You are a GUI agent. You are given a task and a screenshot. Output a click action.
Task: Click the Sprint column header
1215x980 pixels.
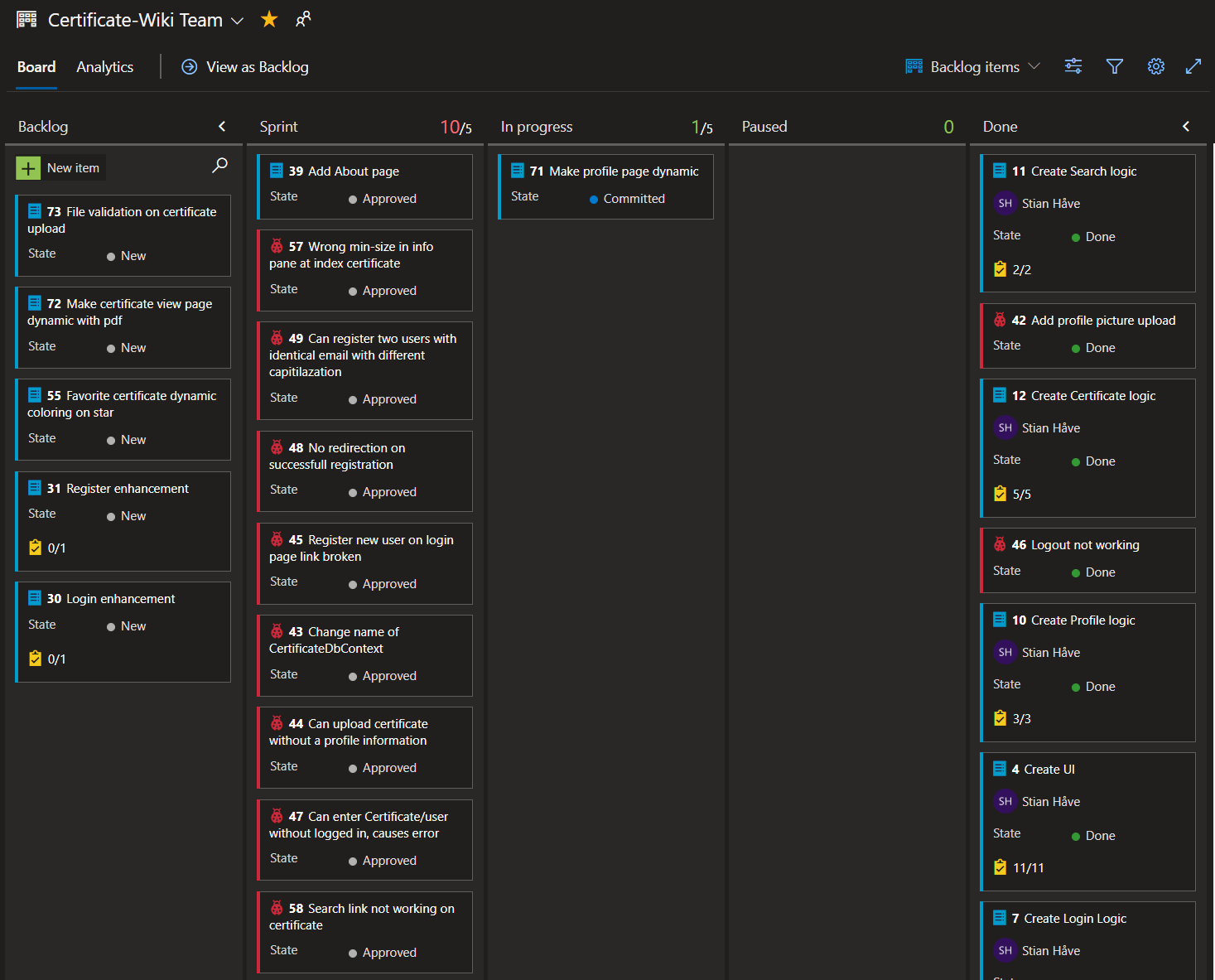(278, 127)
